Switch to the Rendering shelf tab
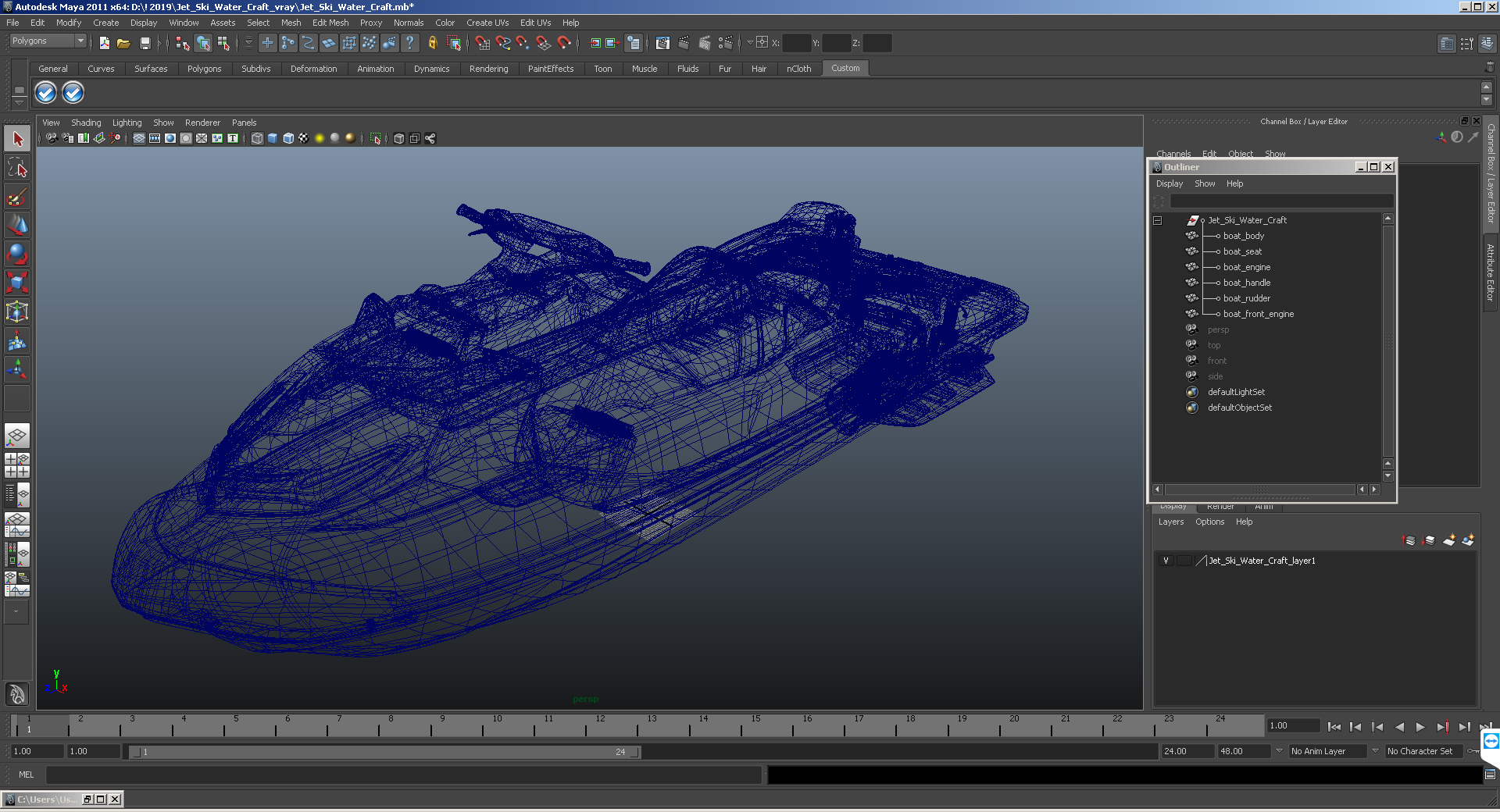 (488, 69)
